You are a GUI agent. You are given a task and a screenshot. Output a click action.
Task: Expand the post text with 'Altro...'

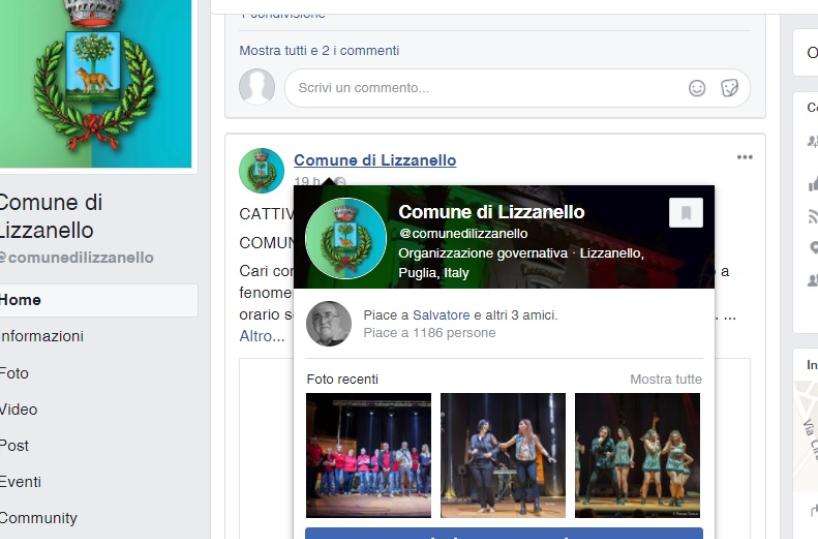tap(262, 336)
